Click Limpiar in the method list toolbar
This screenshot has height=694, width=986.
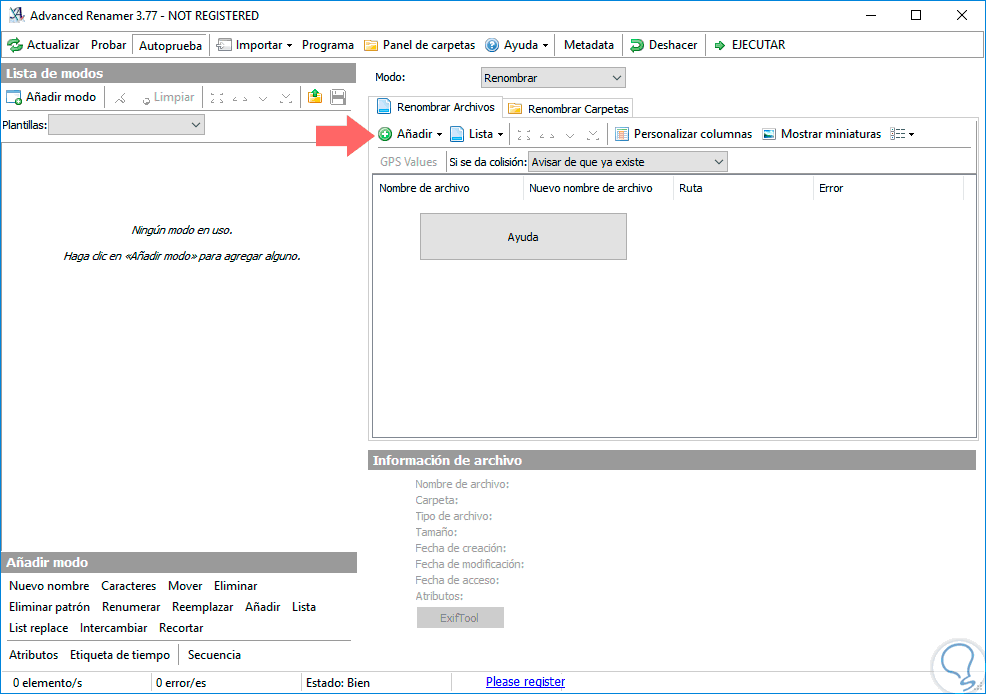pos(167,97)
